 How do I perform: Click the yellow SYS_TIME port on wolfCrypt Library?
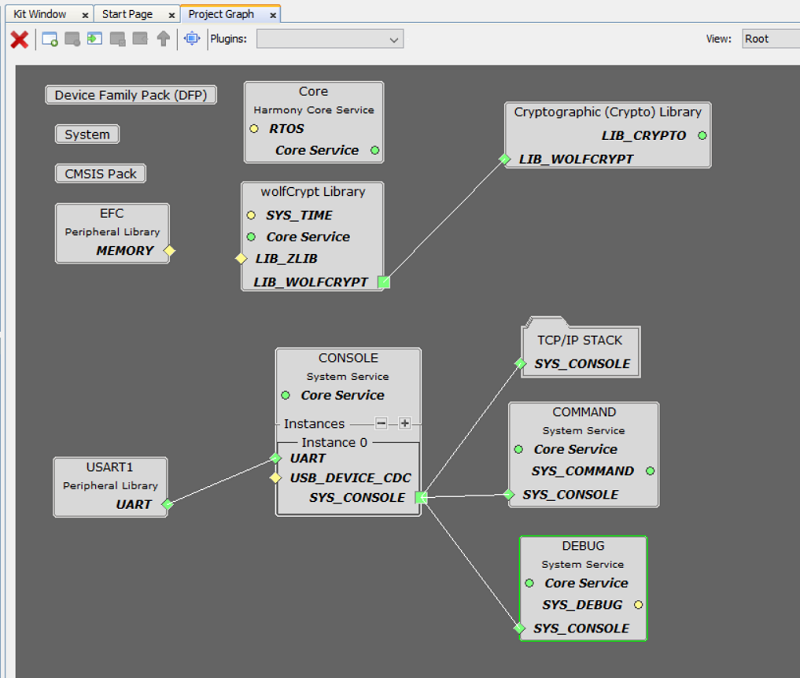point(251,215)
